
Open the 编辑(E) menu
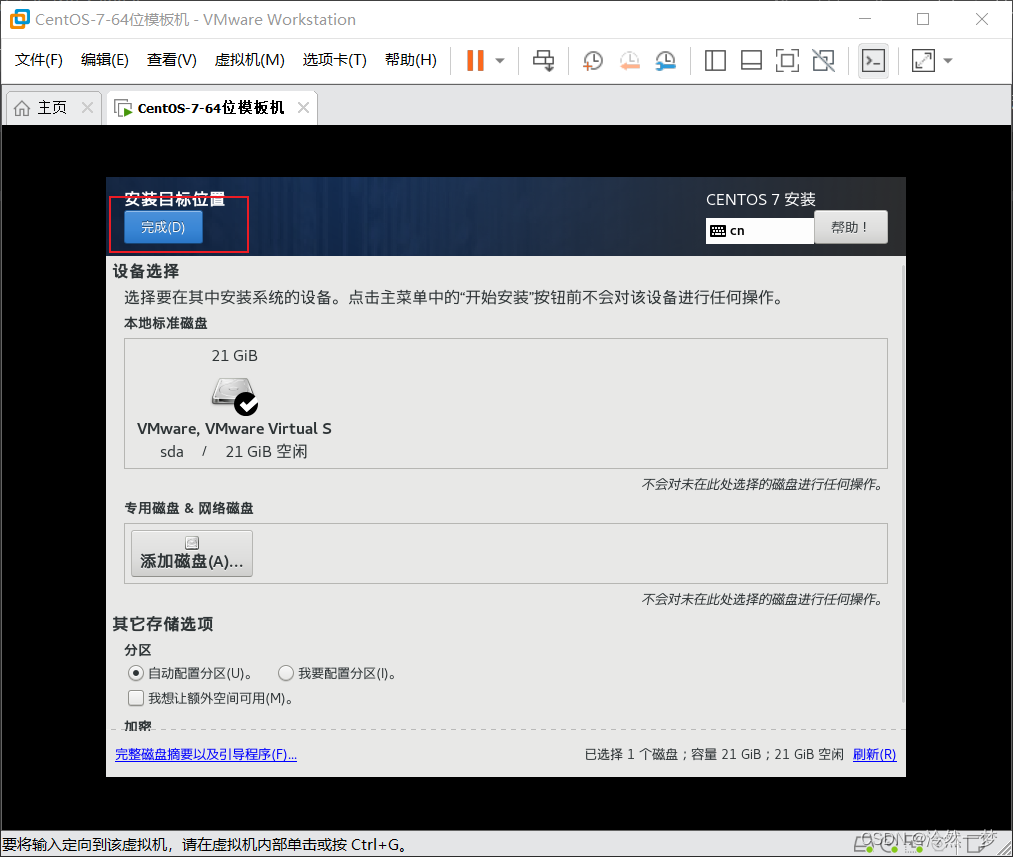105,60
